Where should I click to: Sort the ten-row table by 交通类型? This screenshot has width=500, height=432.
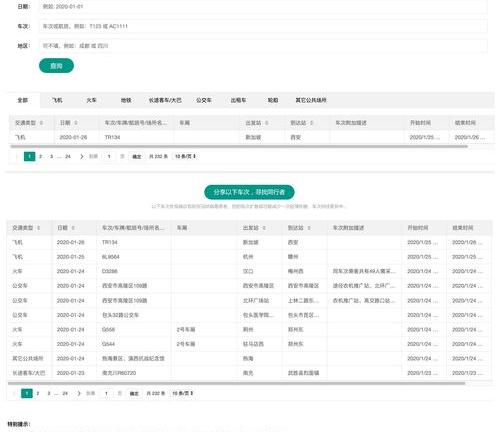[39, 228]
